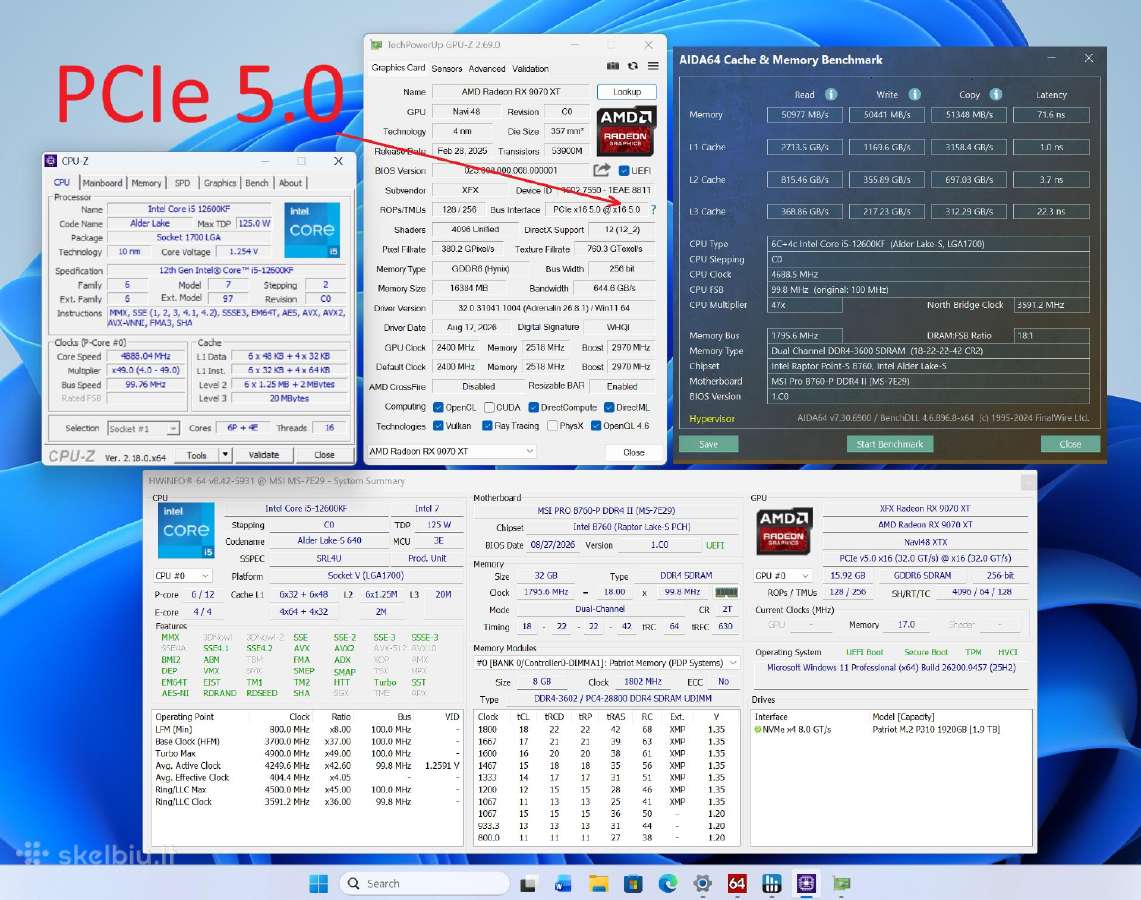Click the Close button in GPU-Z
This screenshot has height=900, width=1141.
[x=634, y=452]
